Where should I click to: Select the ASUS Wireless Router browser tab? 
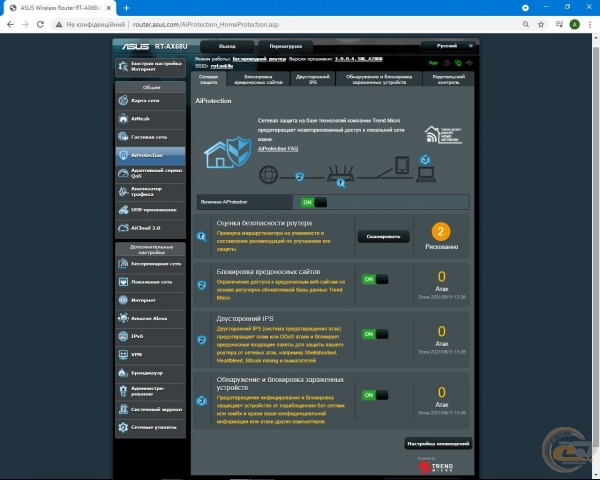pos(59,8)
